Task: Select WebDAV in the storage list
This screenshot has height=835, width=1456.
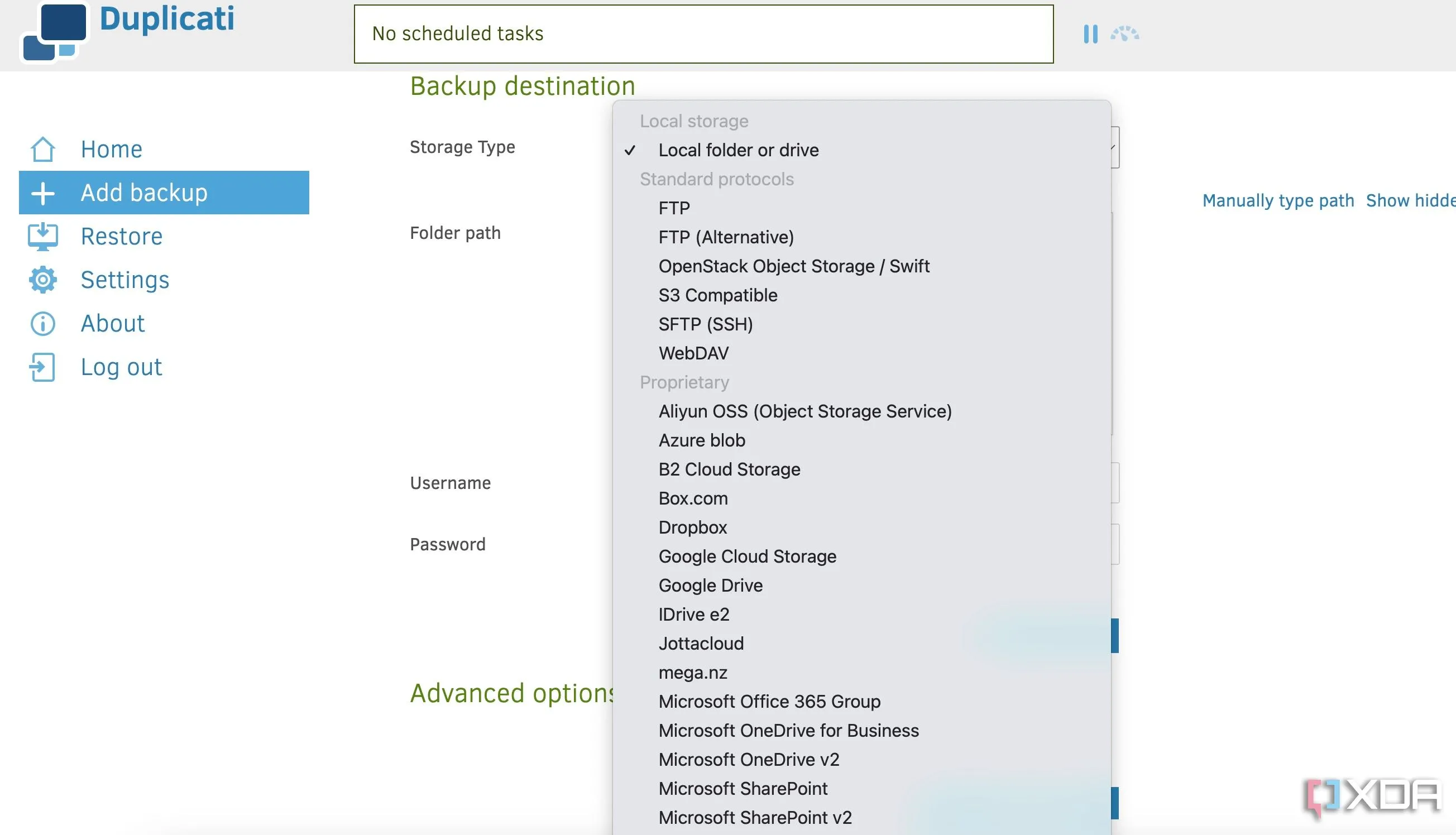Action: coord(693,353)
